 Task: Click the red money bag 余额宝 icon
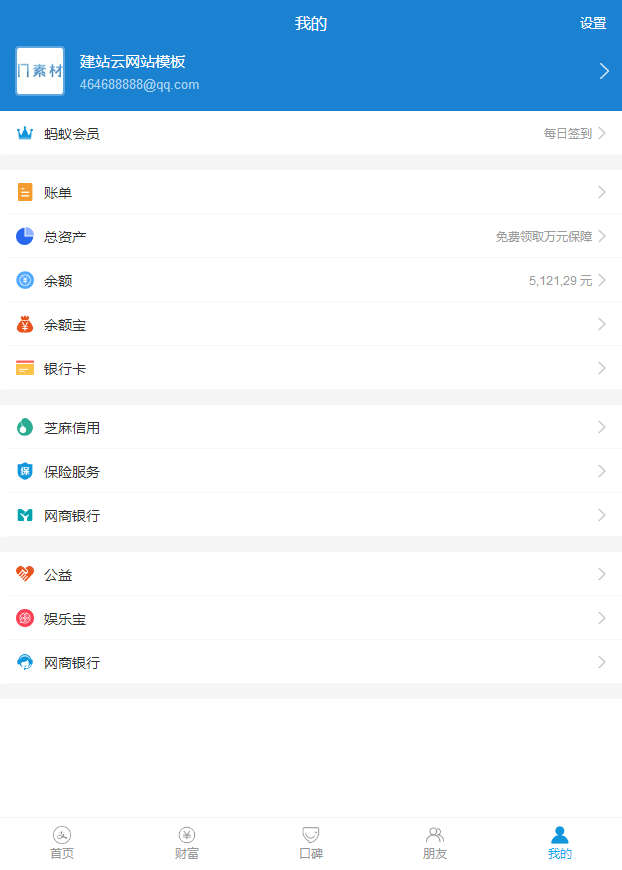pyautogui.click(x=25, y=325)
